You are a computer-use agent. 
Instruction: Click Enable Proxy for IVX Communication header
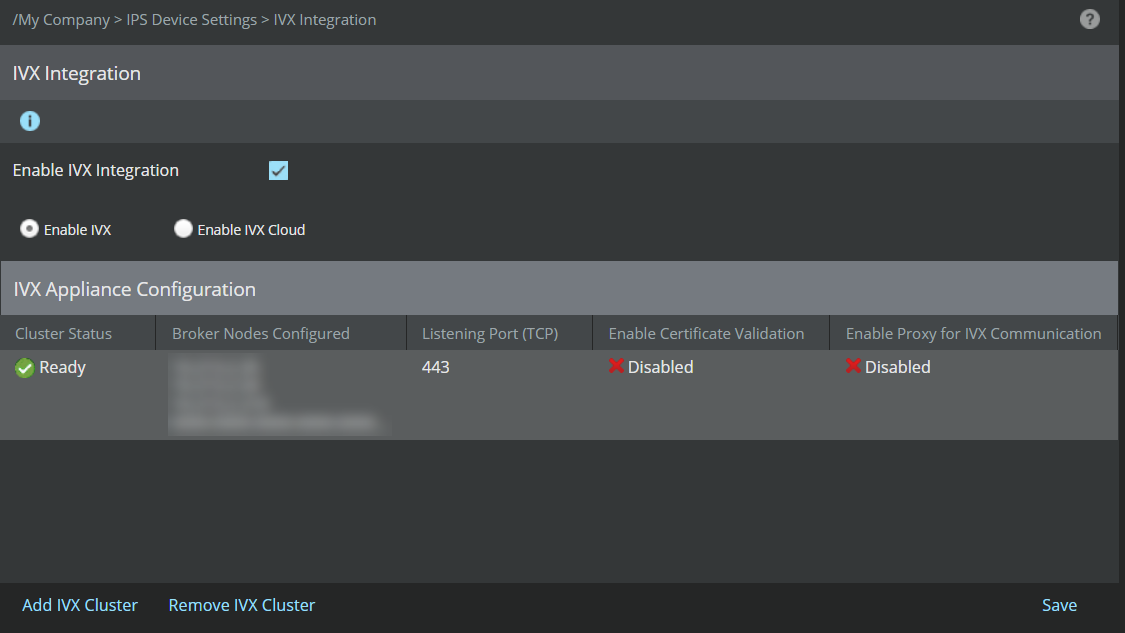973,334
